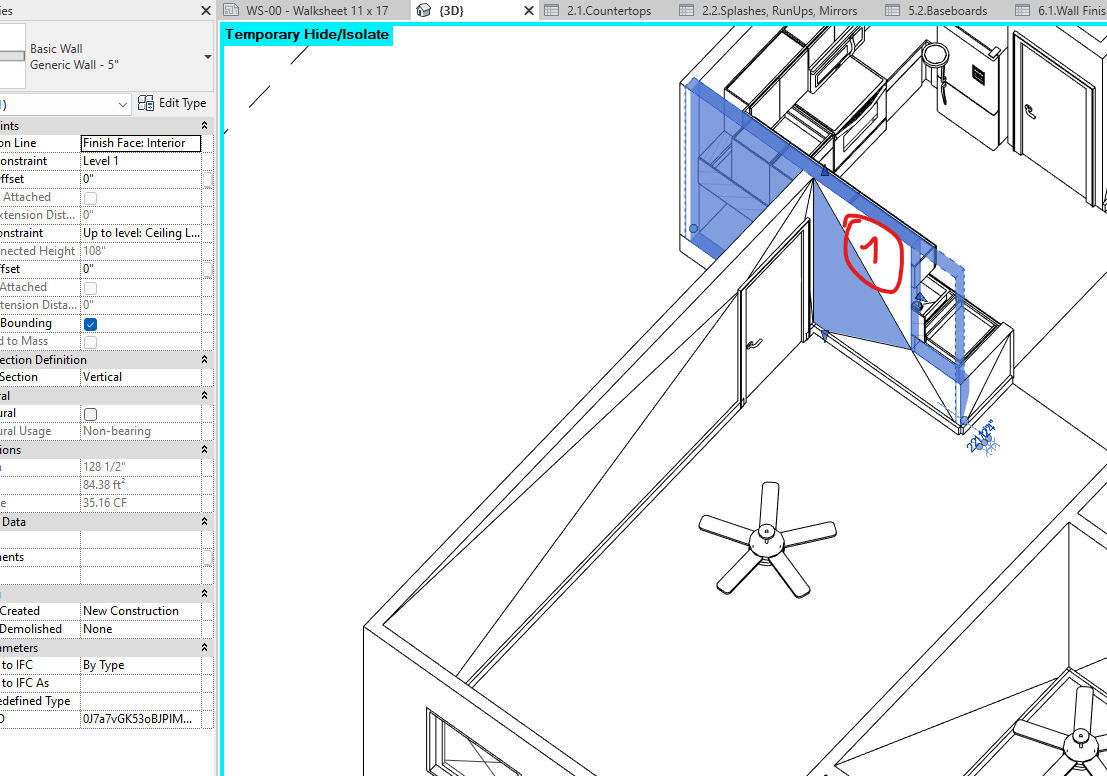Collapse the Cross-Section Definition section
The height and width of the screenshot is (776, 1107).
(x=205, y=359)
